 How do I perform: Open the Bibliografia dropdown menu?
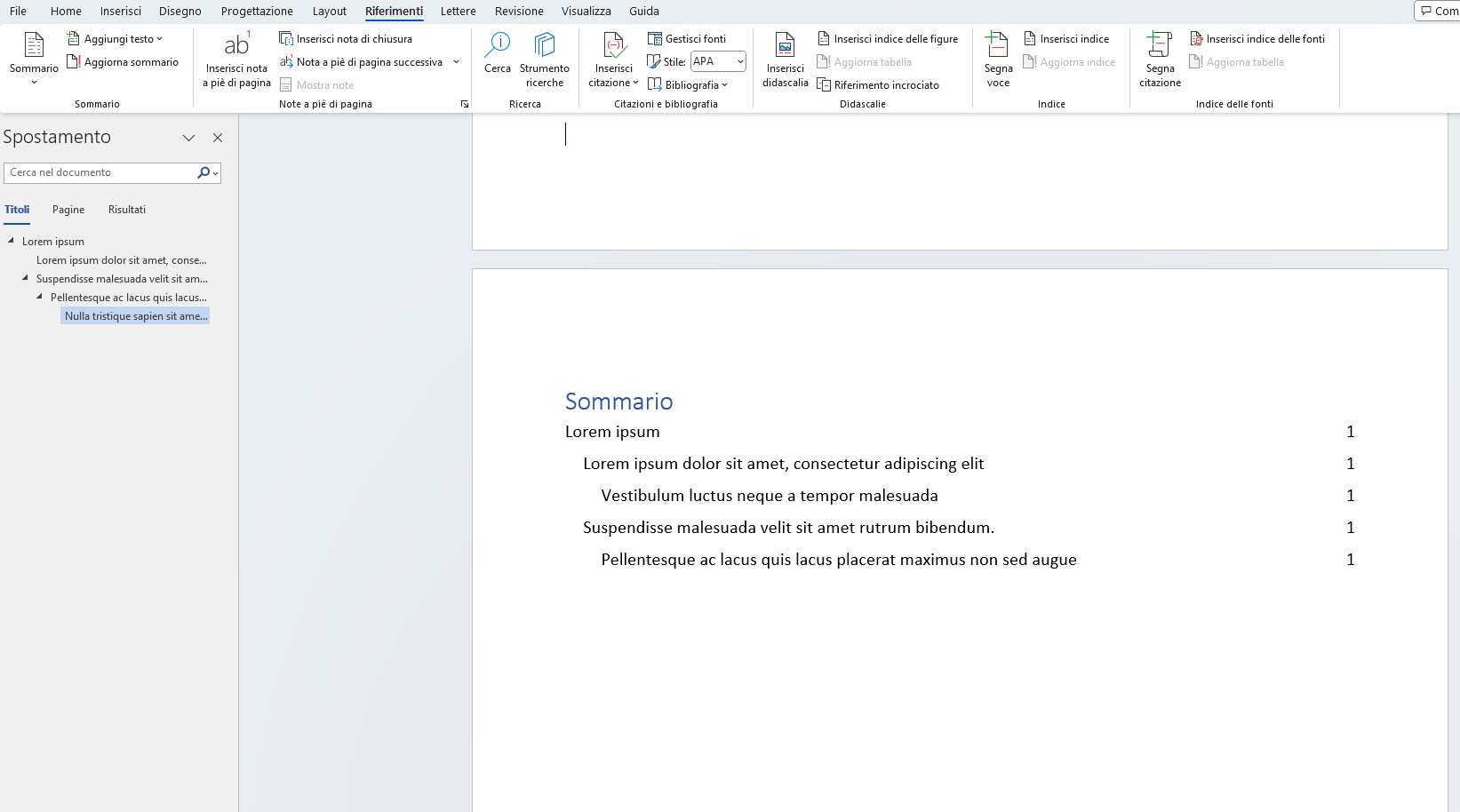pyautogui.click(x=690, y=84)
